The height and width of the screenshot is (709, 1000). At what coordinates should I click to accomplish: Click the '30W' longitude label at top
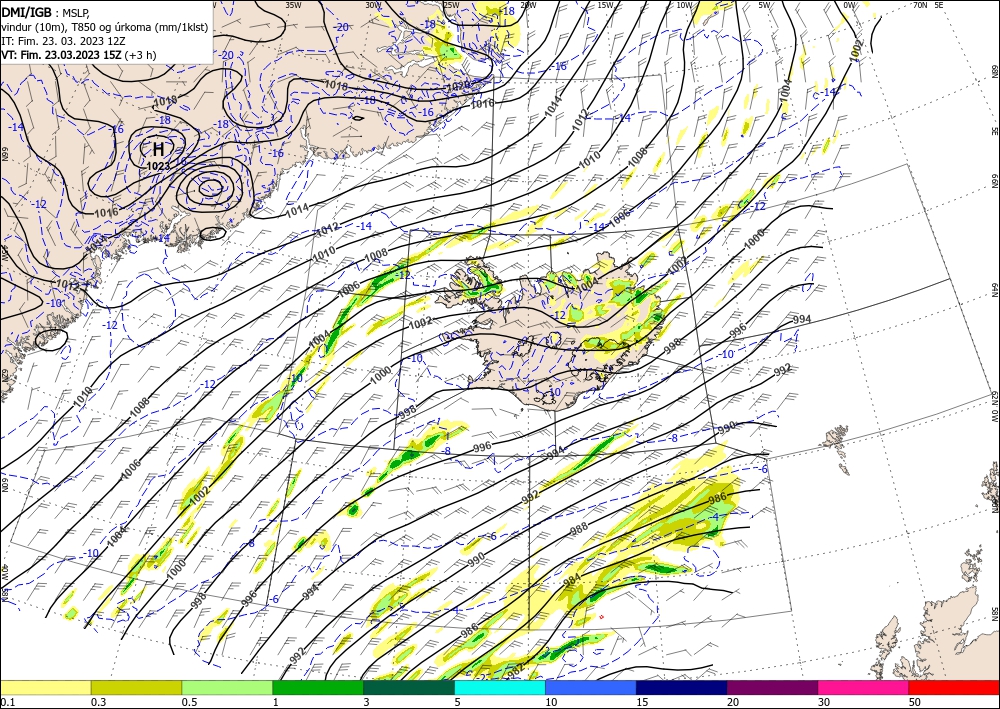(x=373, y=5)
